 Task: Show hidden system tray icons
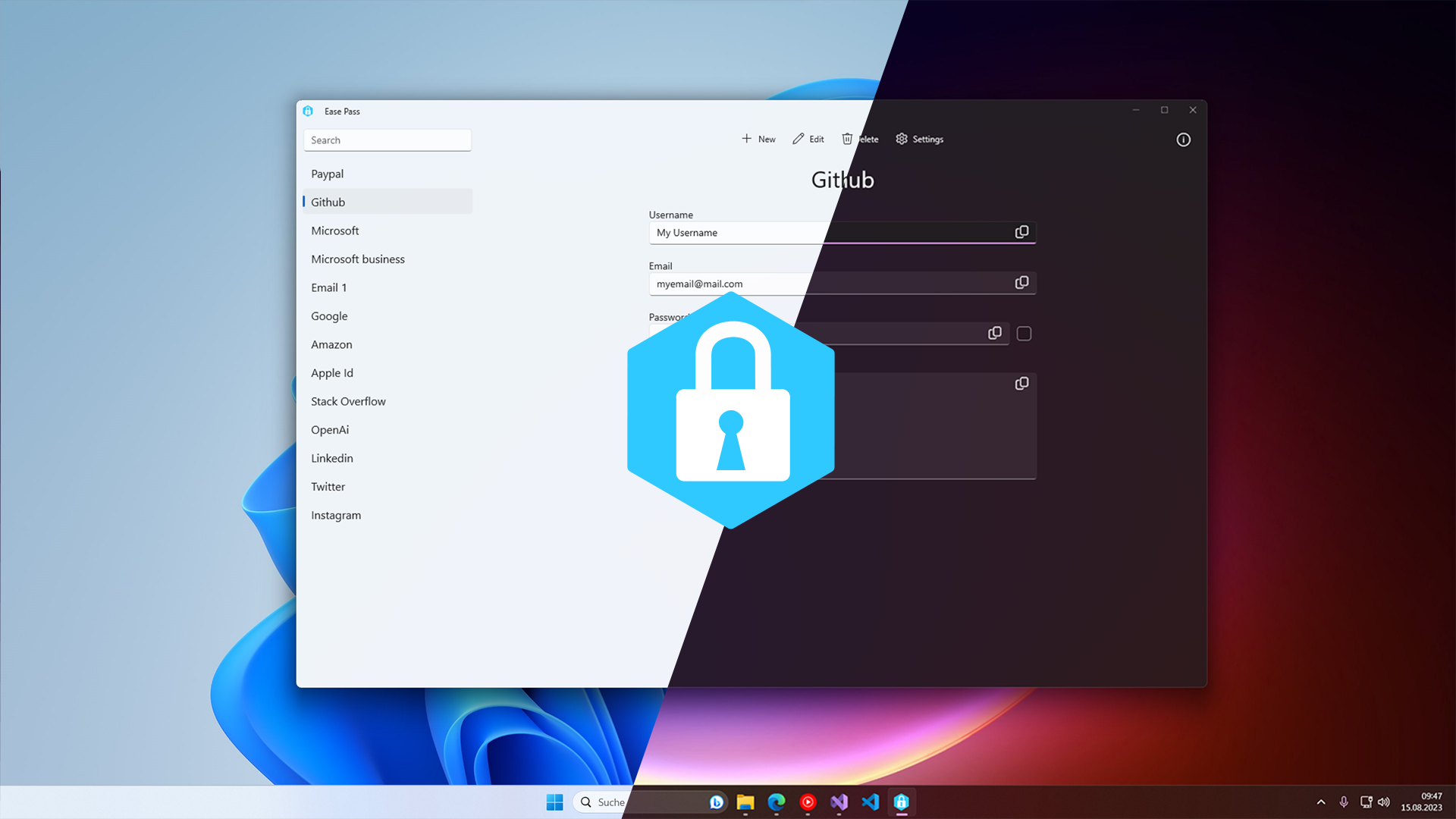click(x=1321, y=802)
